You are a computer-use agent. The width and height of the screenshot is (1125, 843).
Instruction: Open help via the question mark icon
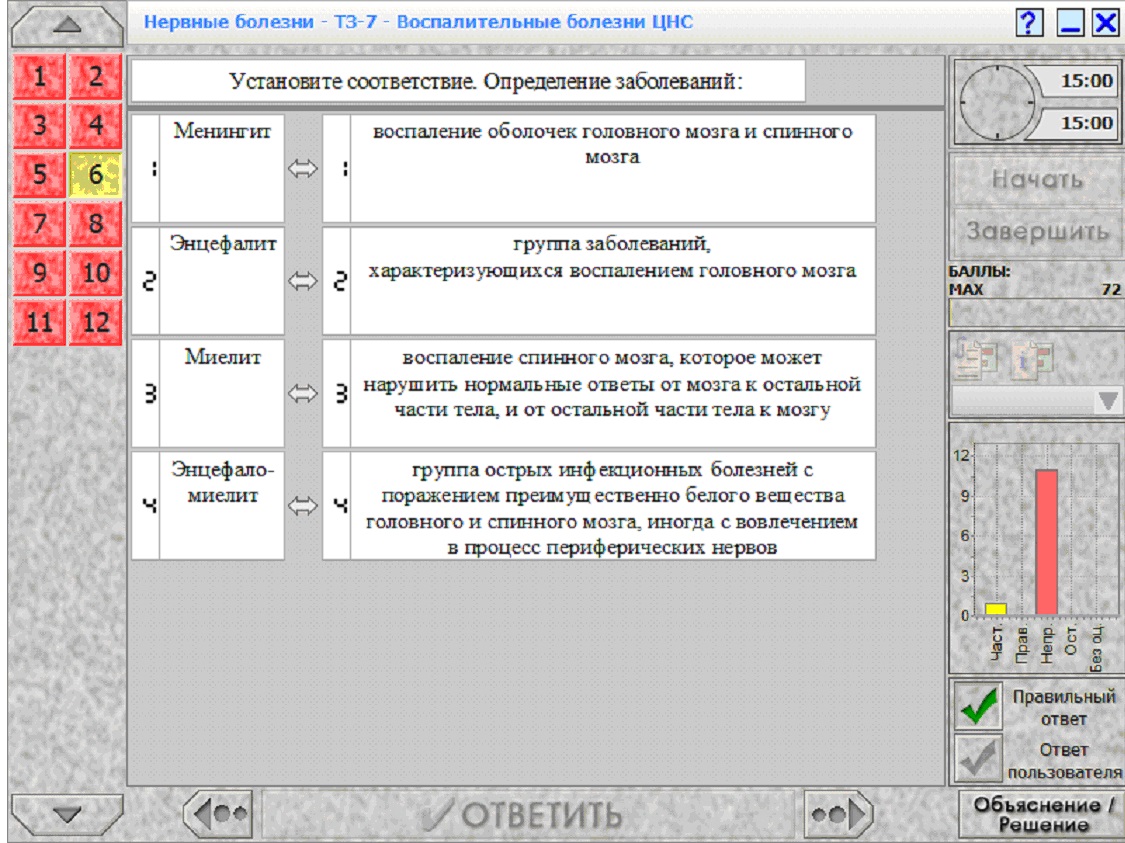(x=1029, y=22)
